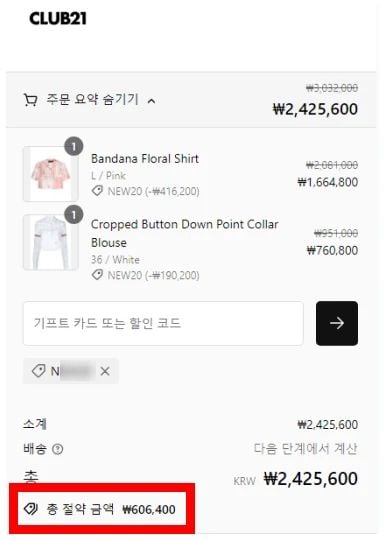Image resolution: width=384 pixels, height=540 pixels.
Task: Open the shipping help question mark icon
Action: [58, 449]
